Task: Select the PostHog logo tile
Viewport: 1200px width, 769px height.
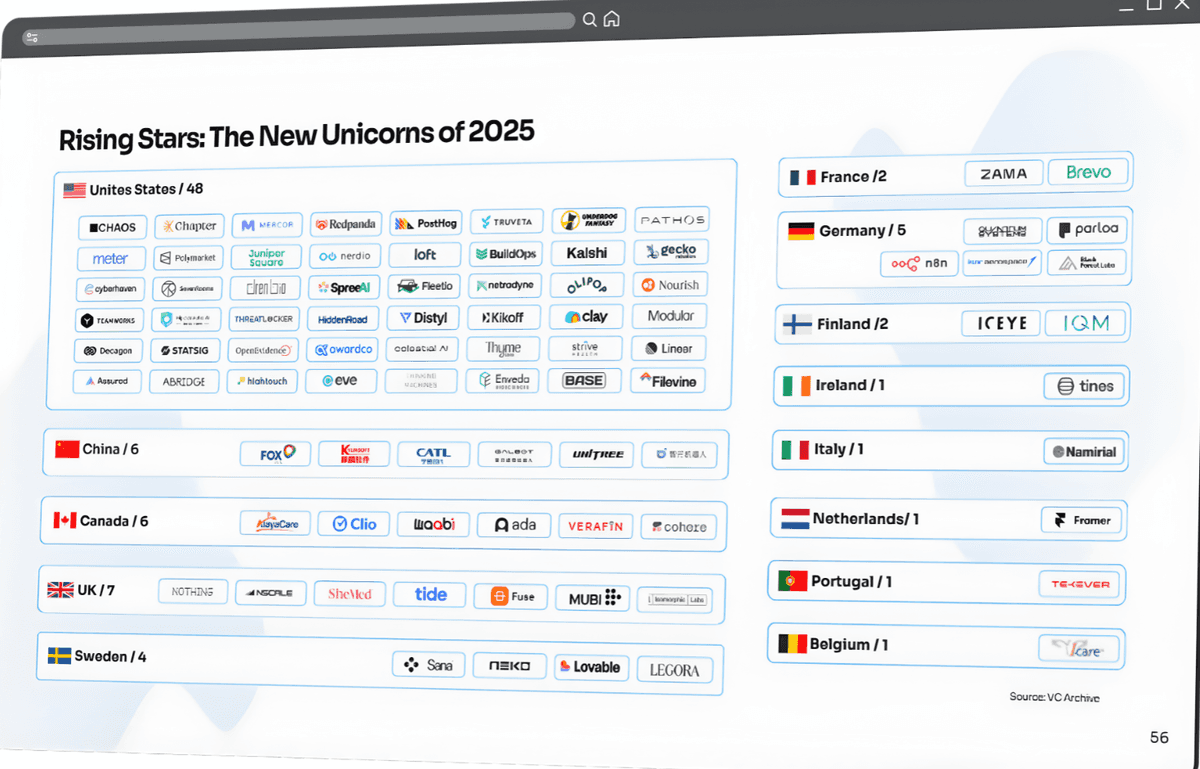Action: tap(426, 223)
